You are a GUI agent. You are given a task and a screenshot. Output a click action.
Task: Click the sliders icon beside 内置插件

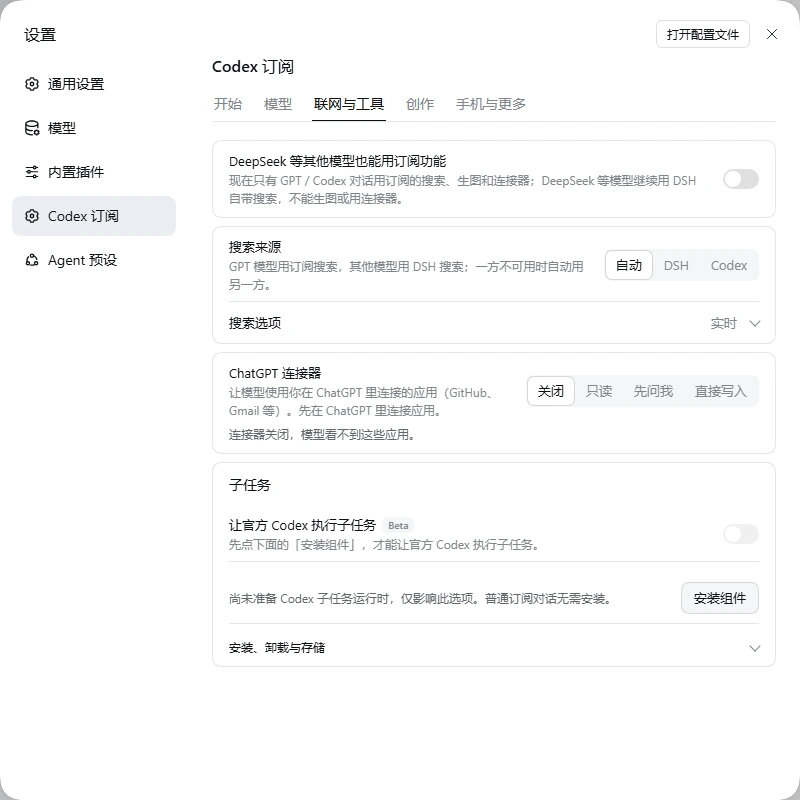[32, 172]
